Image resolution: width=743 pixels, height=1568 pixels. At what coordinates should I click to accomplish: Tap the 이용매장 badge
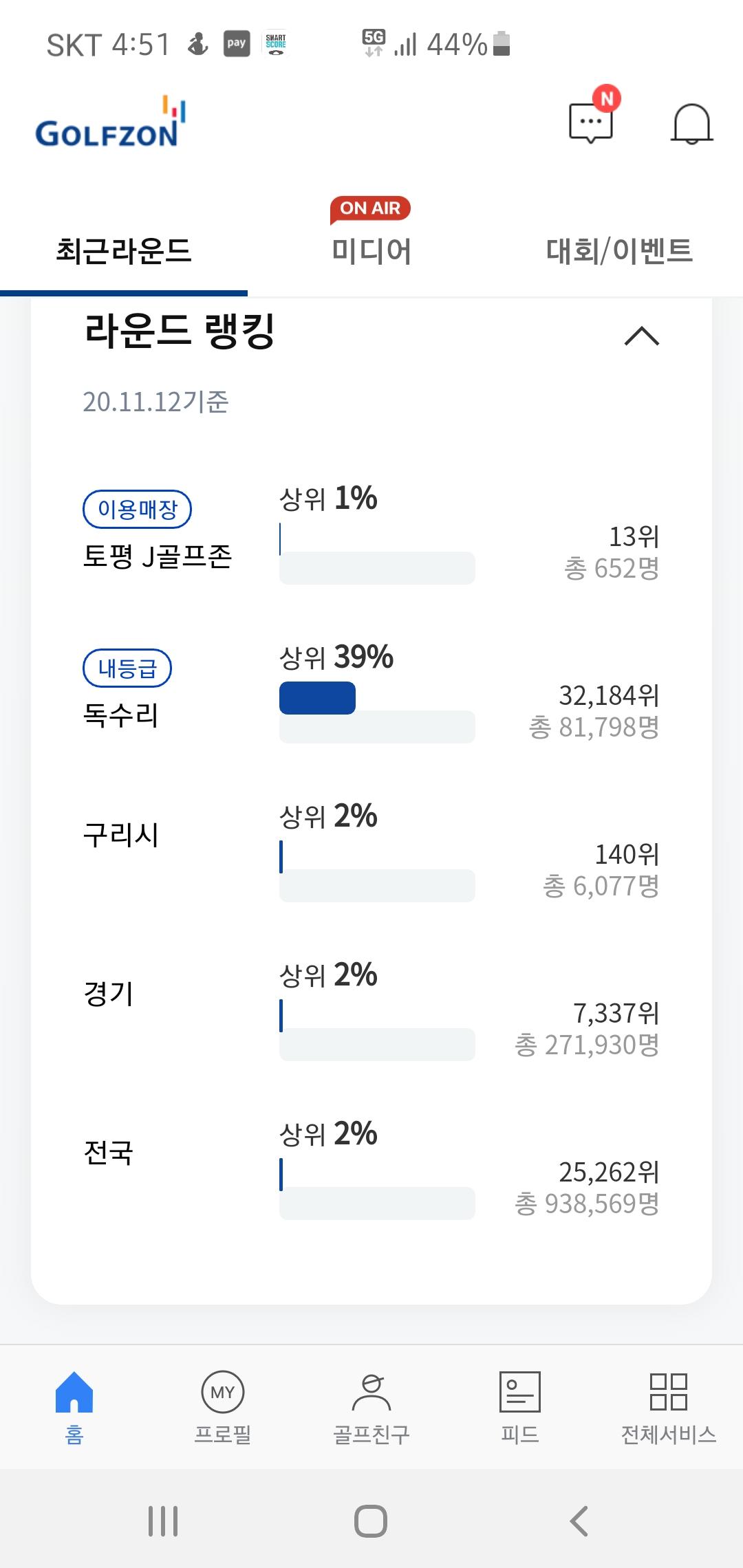(x=137, y=510)
